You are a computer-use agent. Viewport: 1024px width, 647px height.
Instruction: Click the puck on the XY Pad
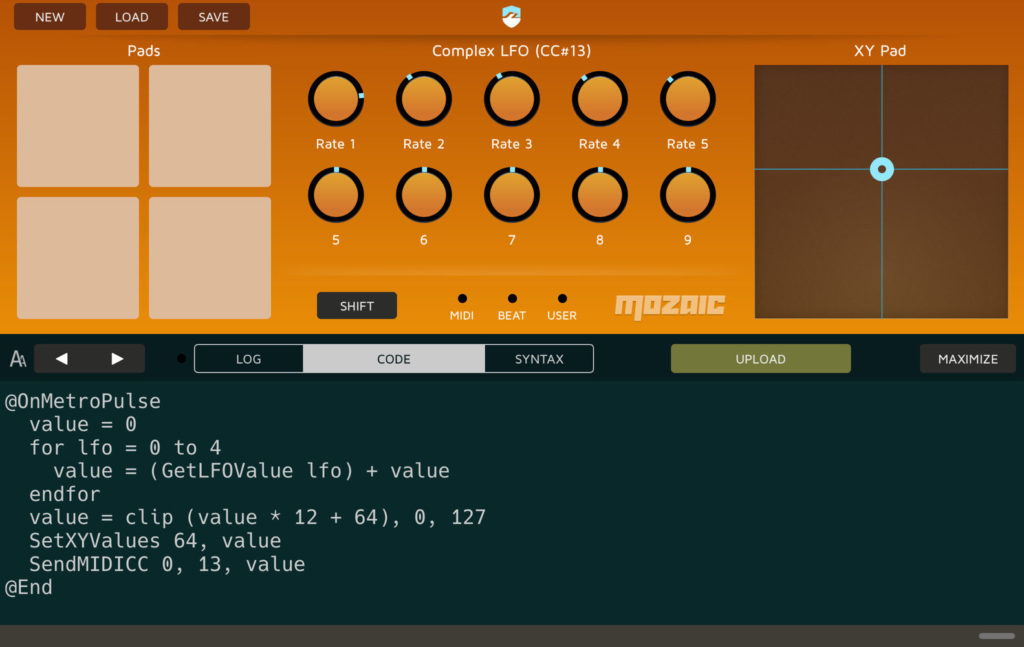coord(881,169)
